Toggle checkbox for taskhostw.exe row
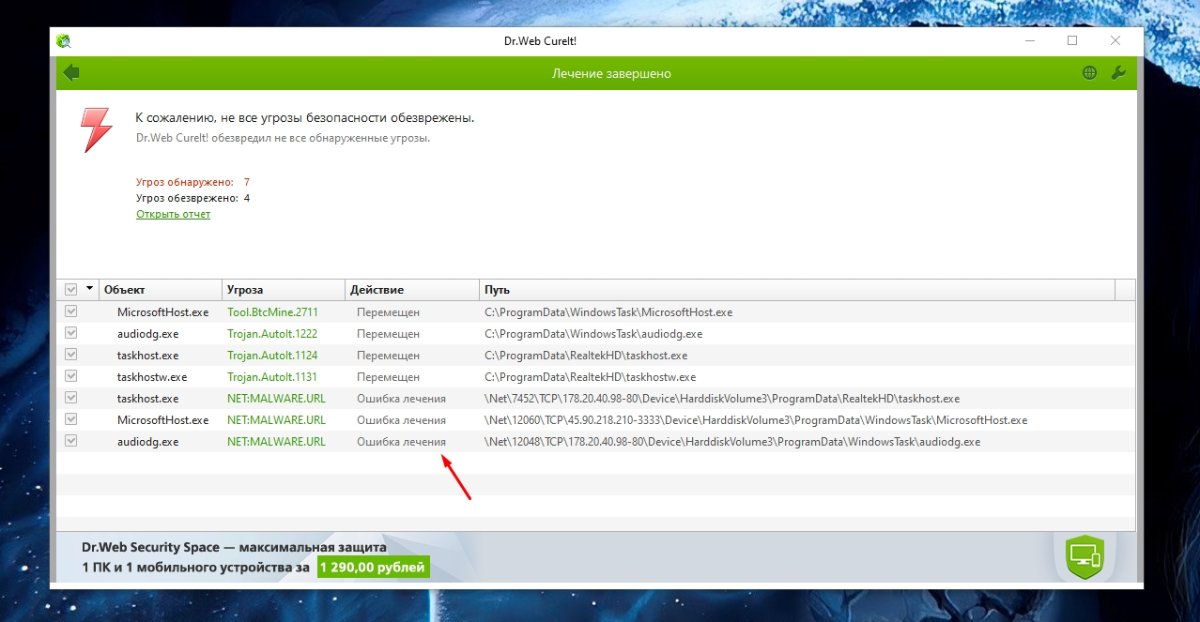 tap(71, 376)
